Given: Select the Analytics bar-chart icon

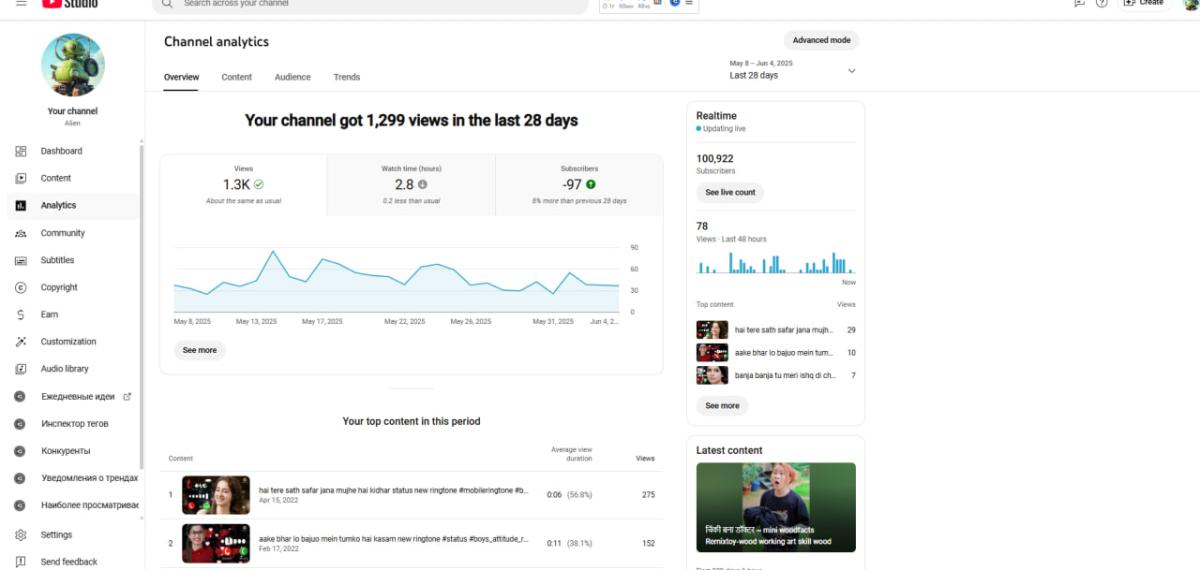Looking at the screenshot, I should click(21, 205).
